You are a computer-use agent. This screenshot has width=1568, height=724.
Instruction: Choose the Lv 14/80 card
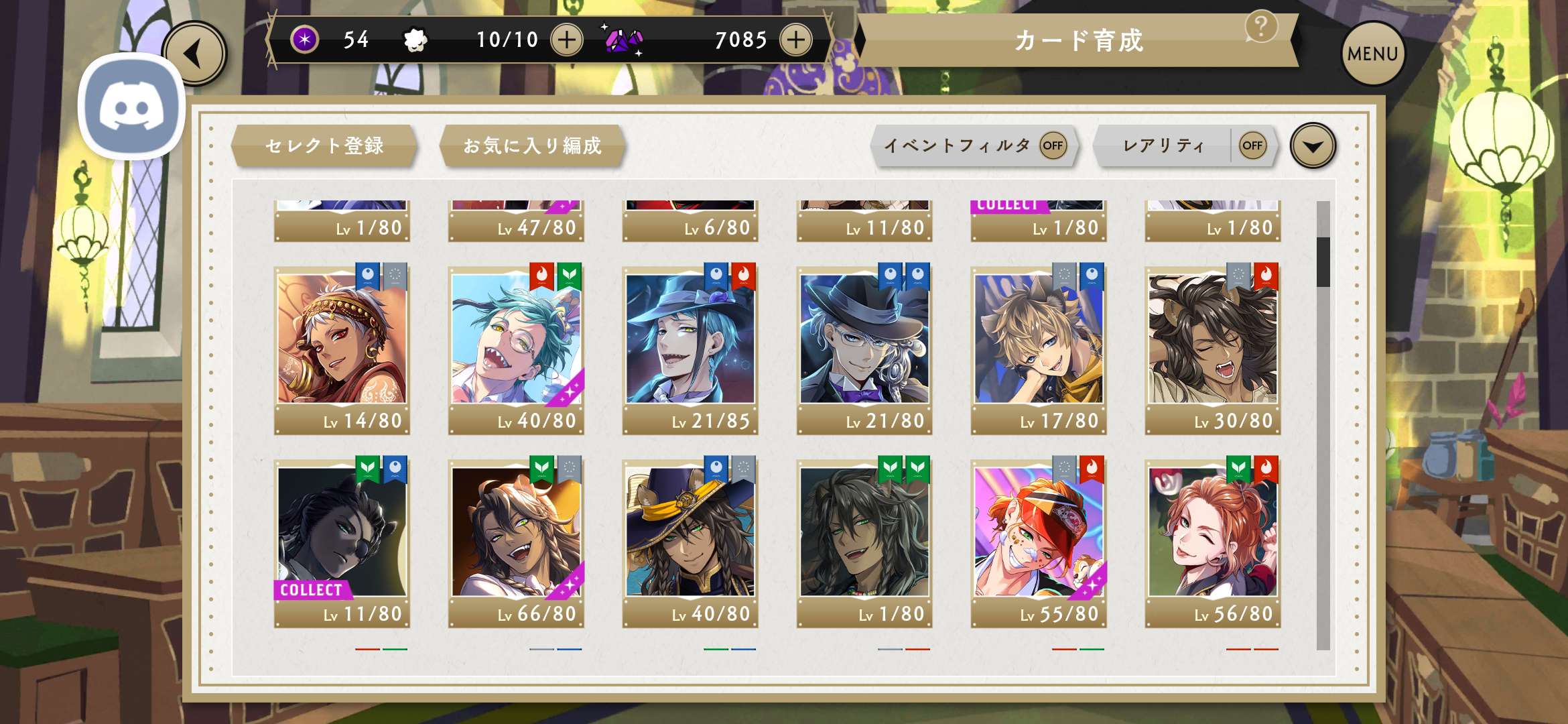[x=342, y=350]
